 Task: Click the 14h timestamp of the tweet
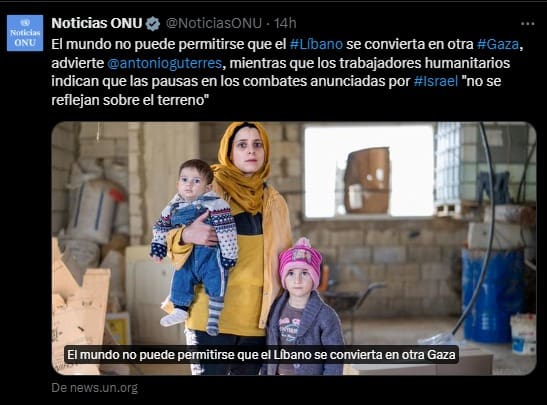[285, 23]
